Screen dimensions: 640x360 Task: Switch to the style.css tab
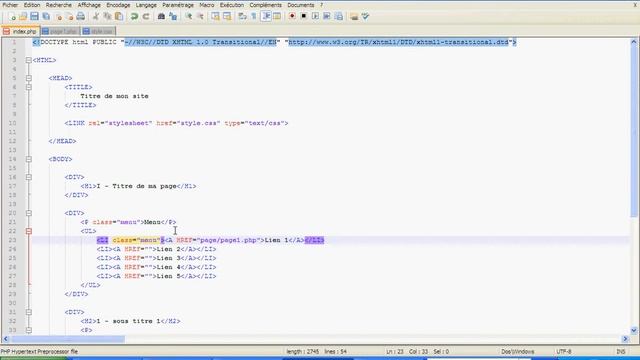(98, 31)
